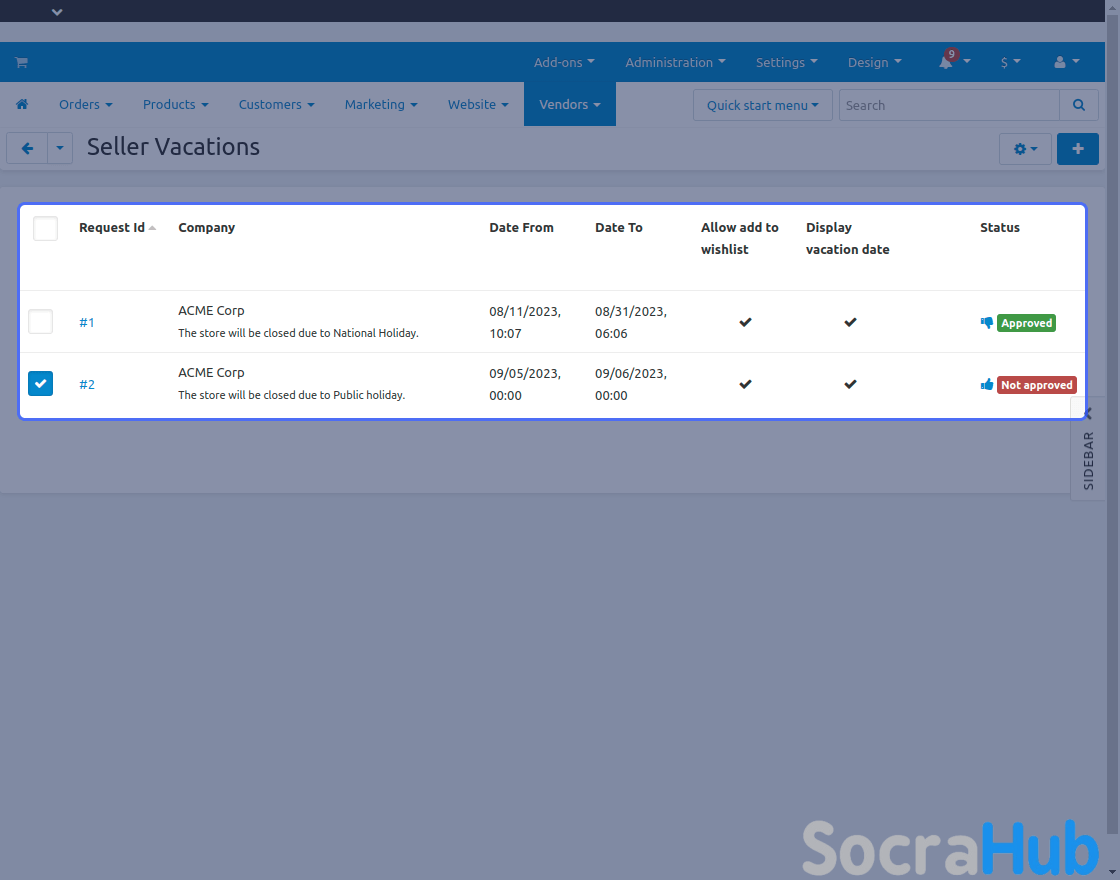The height and width of the screenshot is (880, 1120).
Task: Uncheck the checkbox for request #2
Action: click(41, 384)
